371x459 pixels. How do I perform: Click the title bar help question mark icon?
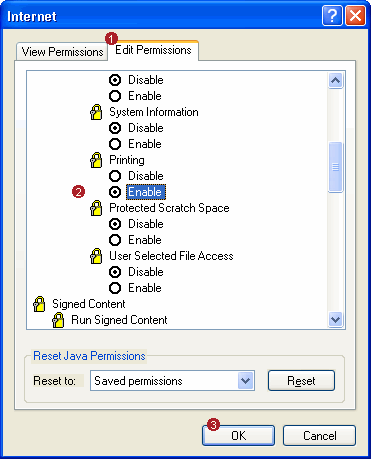[x=332, y=16]
